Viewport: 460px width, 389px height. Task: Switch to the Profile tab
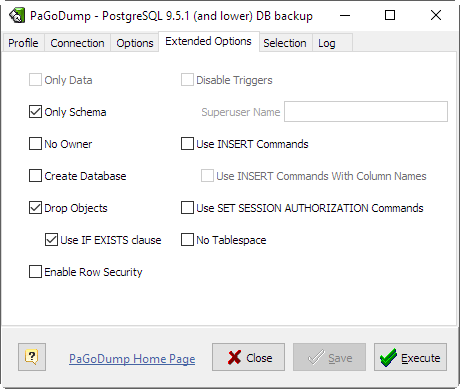pyautogui.click(x=23, y=43)
